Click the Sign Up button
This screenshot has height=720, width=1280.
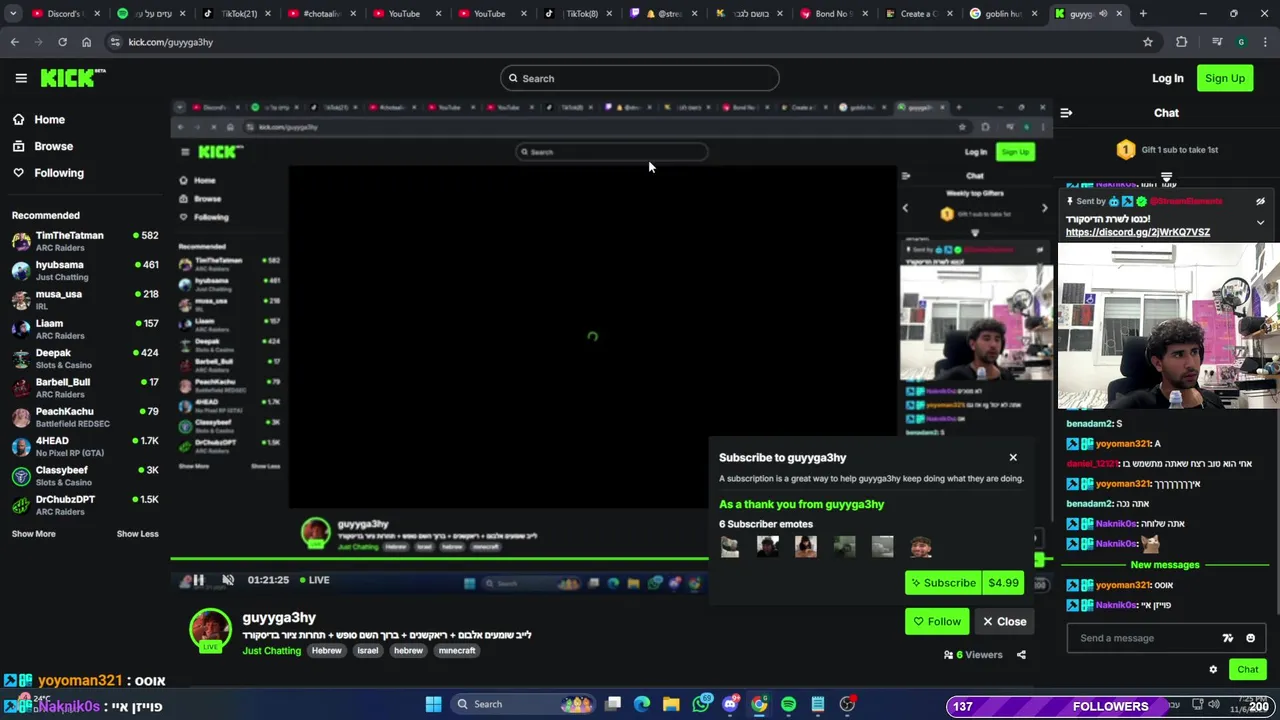pos(1225,78)
